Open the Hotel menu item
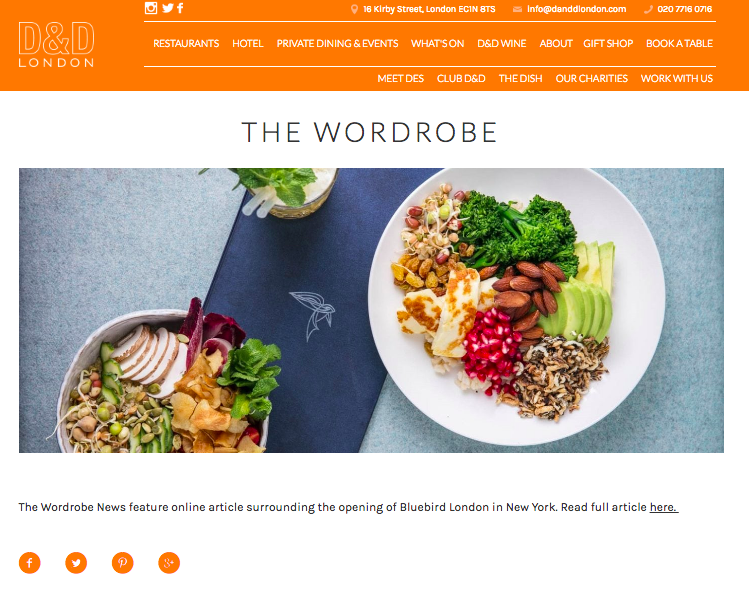749x616 pixels. click(247, 43)
